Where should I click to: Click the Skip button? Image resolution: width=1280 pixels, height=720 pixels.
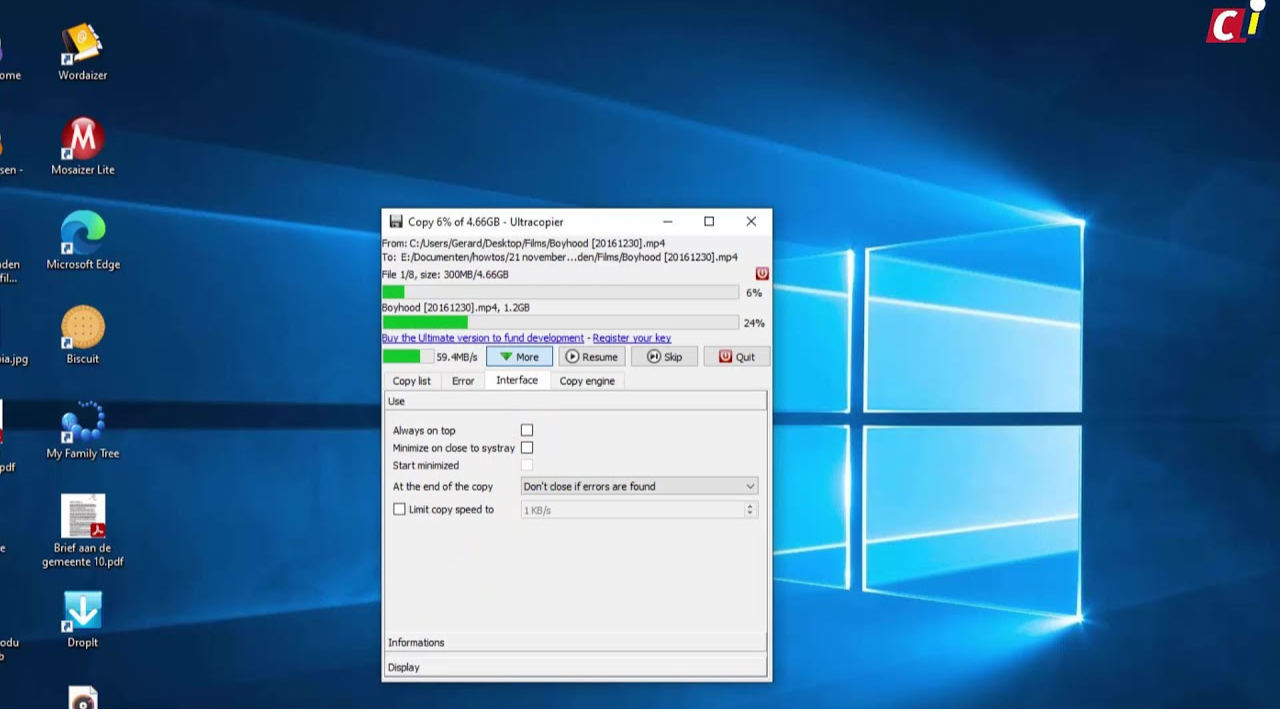coord(664,357)
